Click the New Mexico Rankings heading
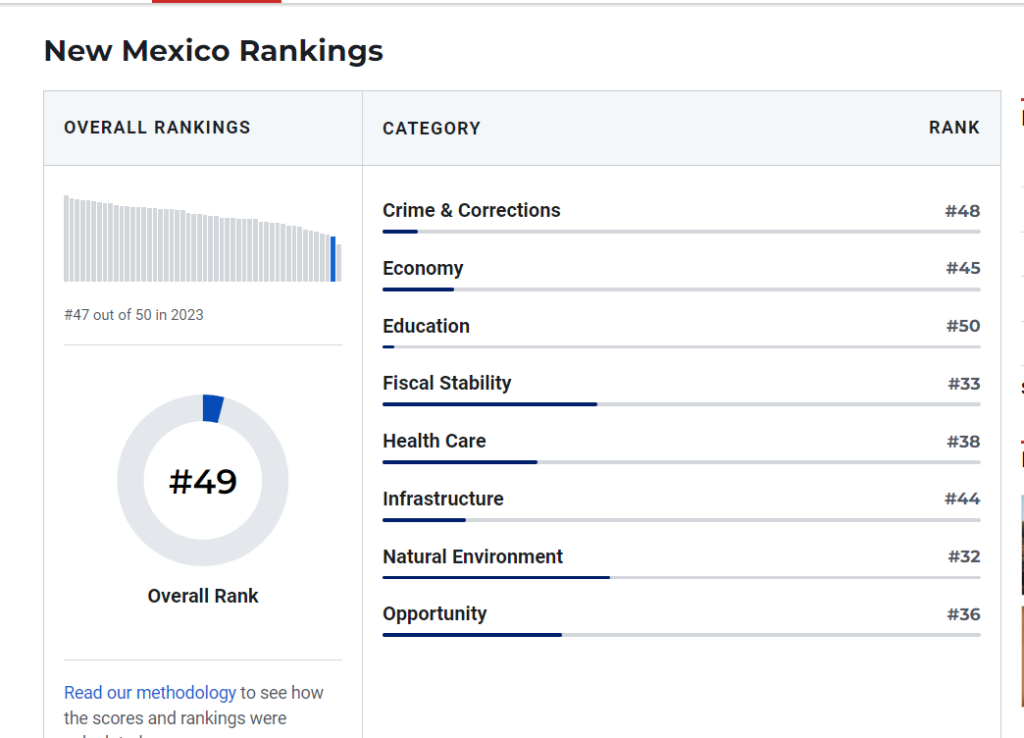 point(213,51)
